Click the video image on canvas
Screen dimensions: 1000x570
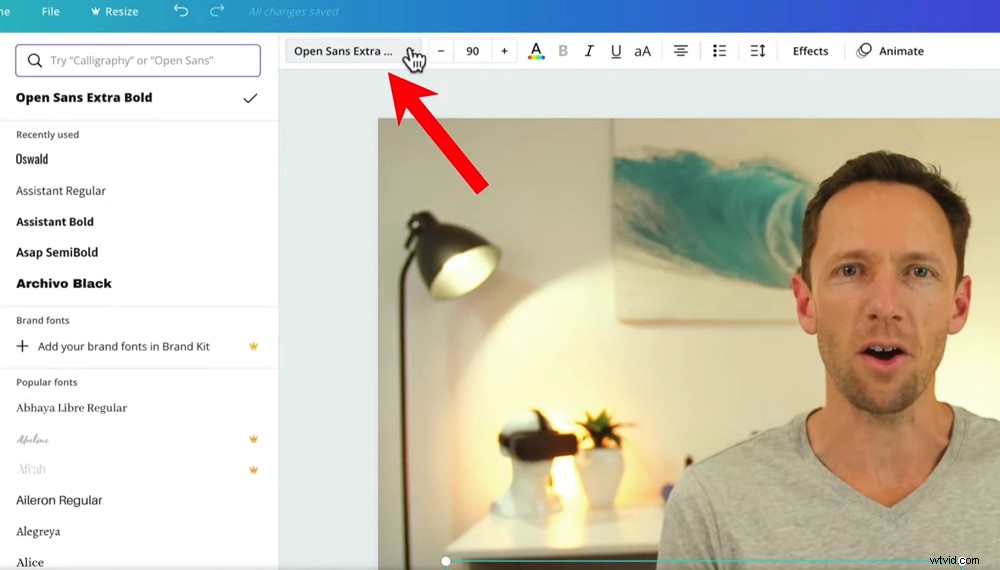[689, 343]
